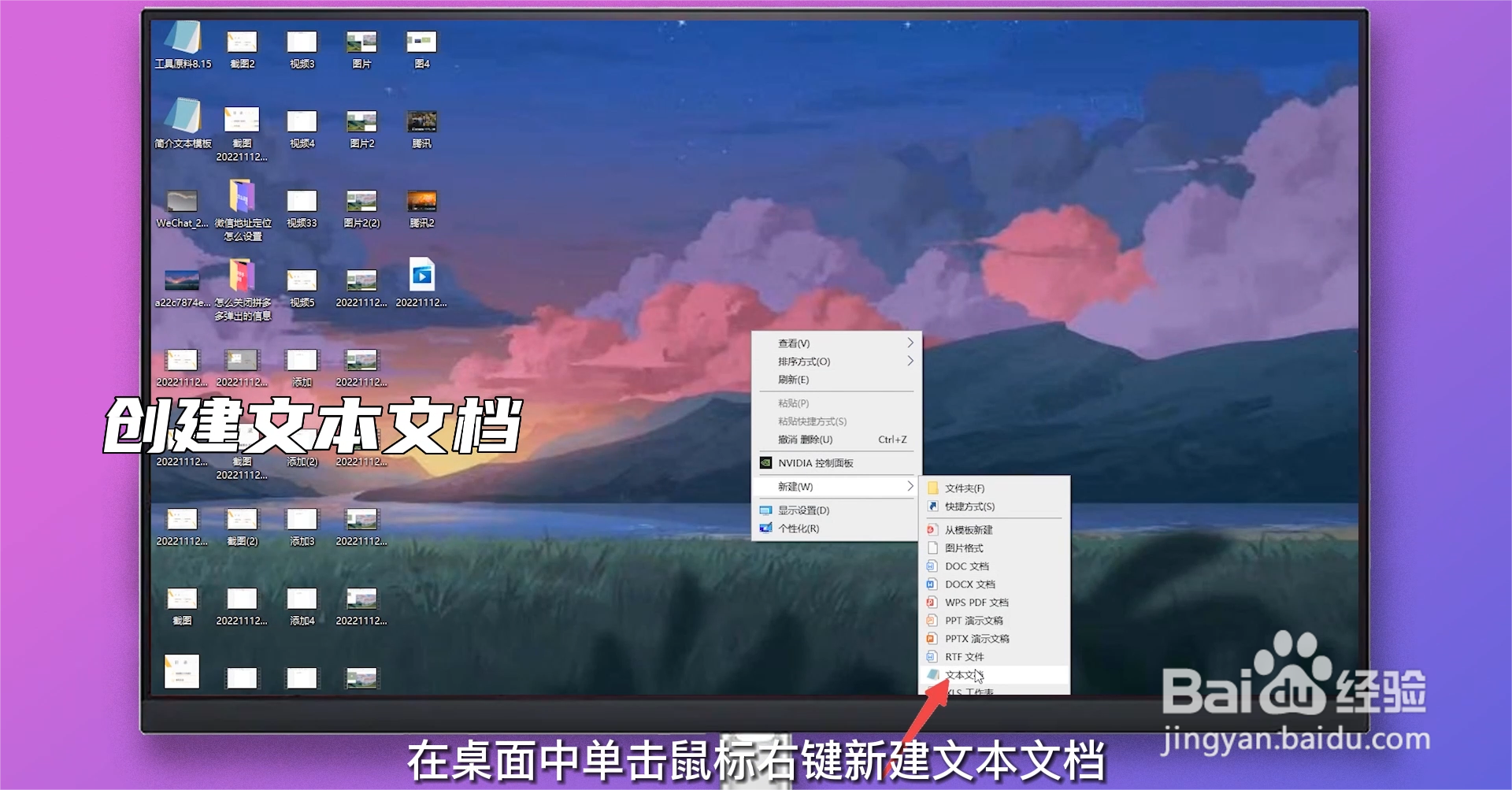The height and width of the screenshot is (790, 1512).
Task: Select the WPS PDF 文档 red icon
Action: coord(934,602)
